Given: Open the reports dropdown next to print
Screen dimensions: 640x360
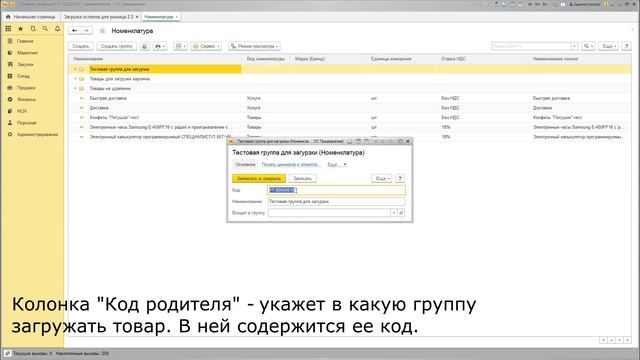Looking at the screenshot, I should pos(180,46).
